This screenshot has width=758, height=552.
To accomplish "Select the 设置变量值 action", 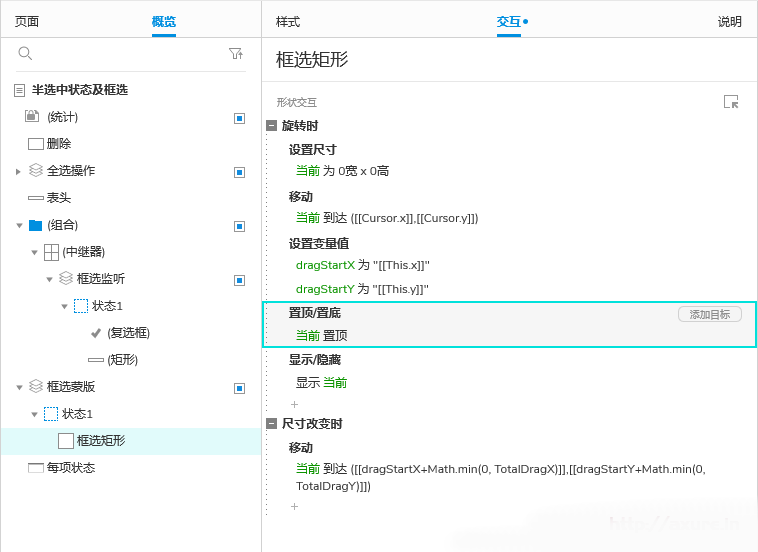I will (x=319, y=244).
